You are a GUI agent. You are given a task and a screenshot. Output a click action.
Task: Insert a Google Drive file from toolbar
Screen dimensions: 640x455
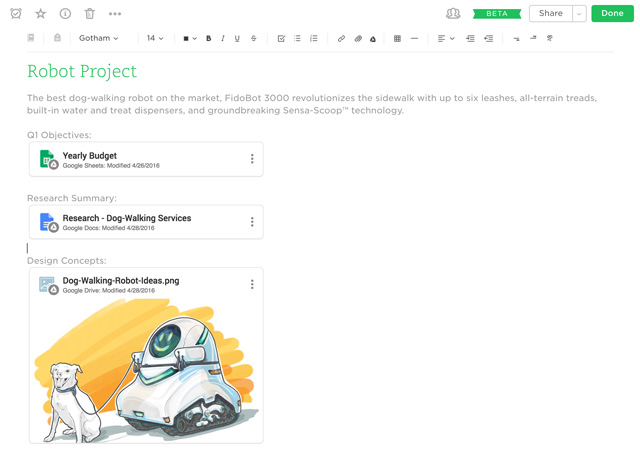tap(373, 39)
